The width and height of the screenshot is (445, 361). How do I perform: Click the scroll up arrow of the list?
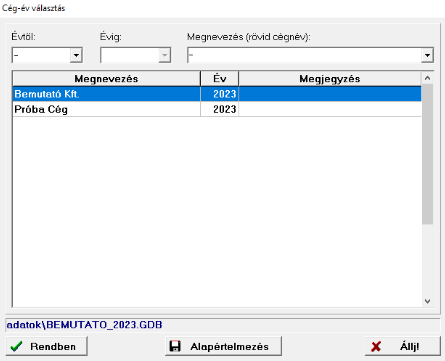[428, 78]
